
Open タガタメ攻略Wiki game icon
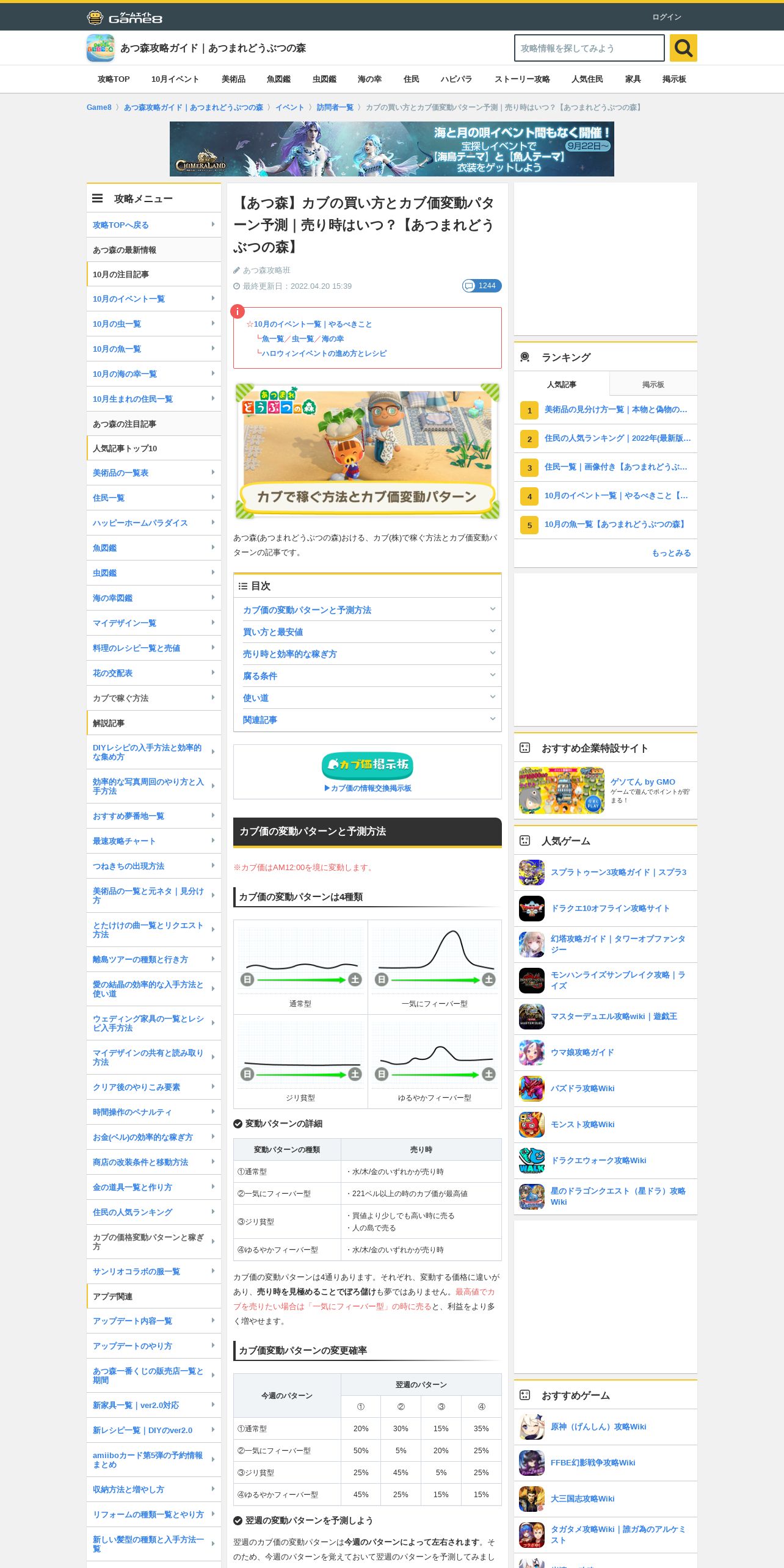[x=532, y=1535]
